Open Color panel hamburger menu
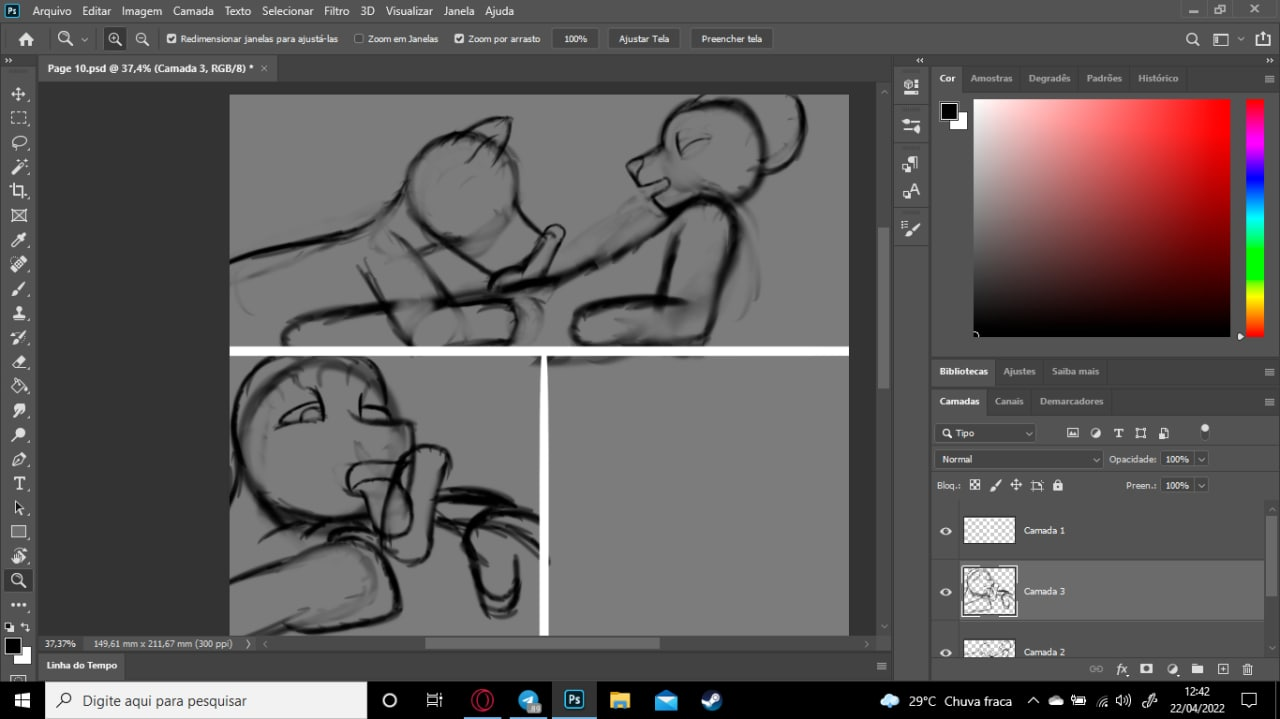The image size is (1280, 719). (1269, 78)
